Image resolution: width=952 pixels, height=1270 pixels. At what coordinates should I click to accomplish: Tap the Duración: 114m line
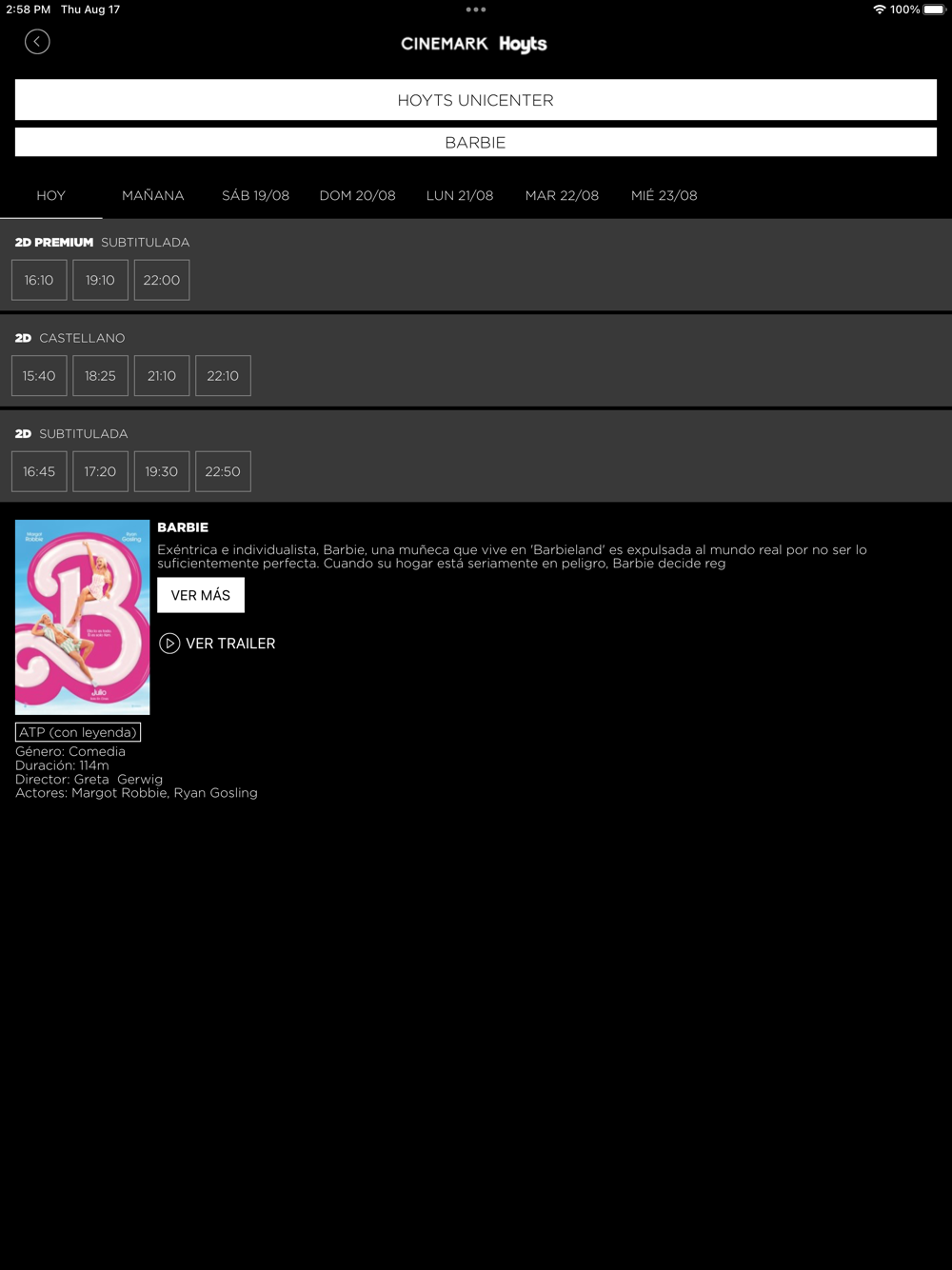(62, 765)
